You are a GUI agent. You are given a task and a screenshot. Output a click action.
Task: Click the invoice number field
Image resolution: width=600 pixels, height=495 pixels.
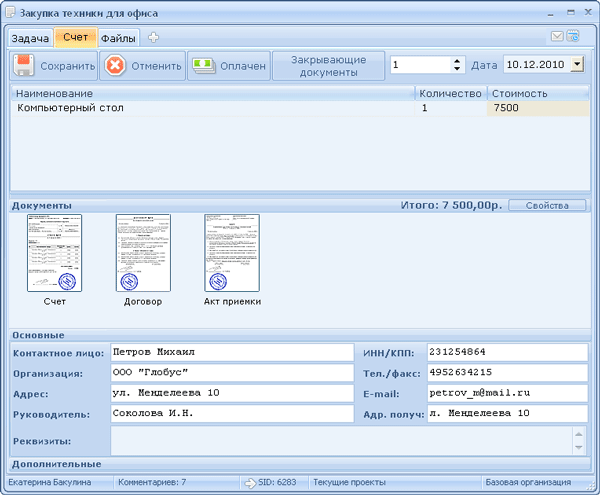tap(421, 65)
